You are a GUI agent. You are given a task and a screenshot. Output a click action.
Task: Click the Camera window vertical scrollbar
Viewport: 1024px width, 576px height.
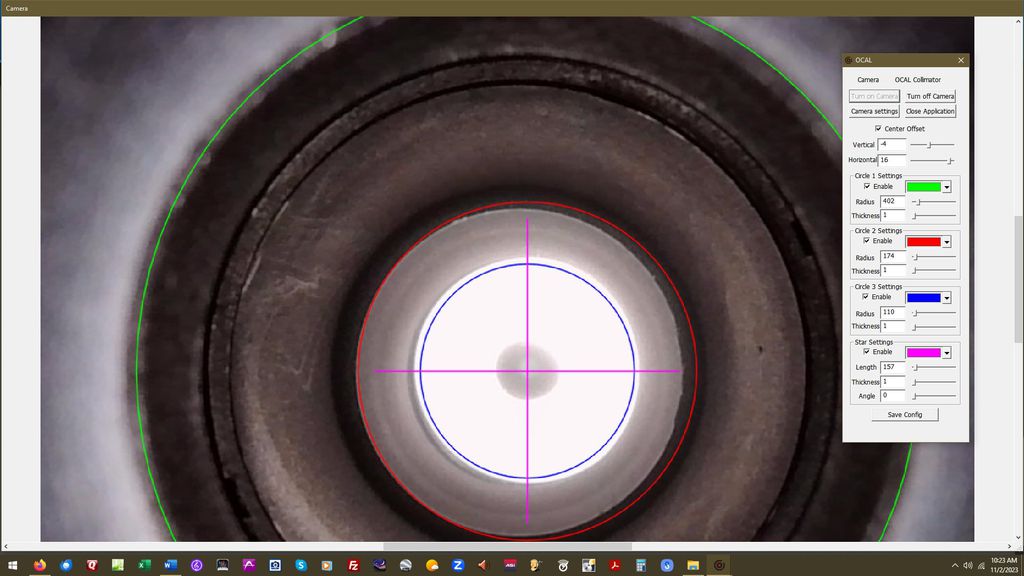tap(1018, 279)
